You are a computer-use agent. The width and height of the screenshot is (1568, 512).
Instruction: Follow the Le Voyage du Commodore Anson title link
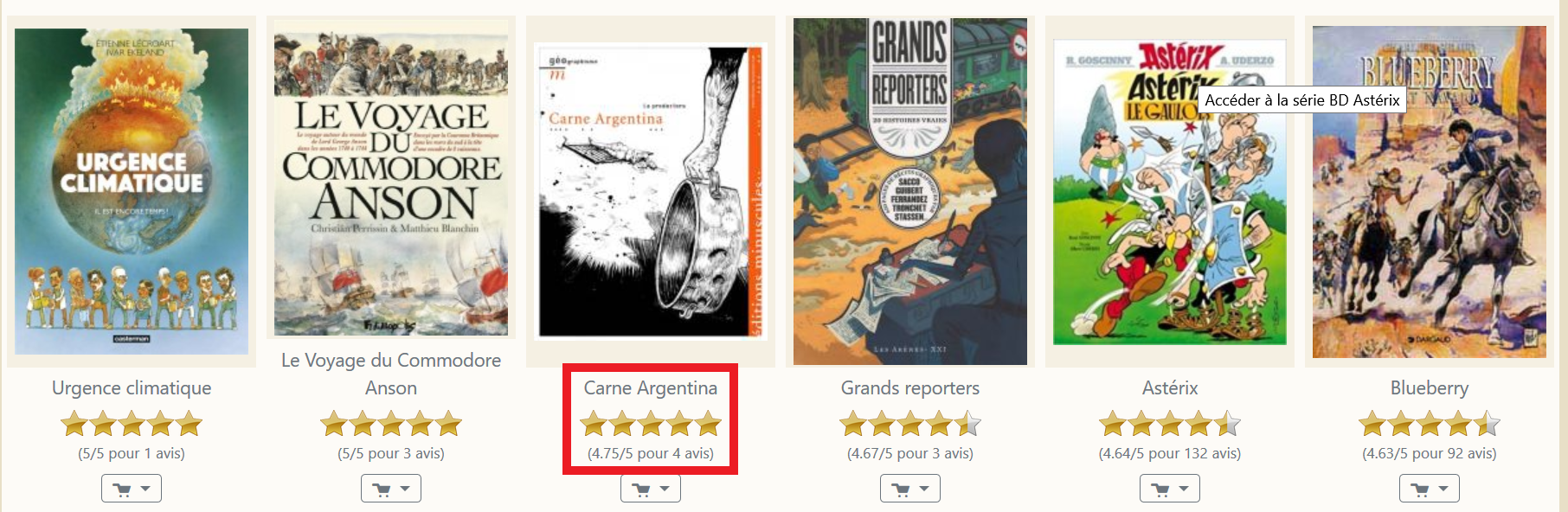click(x=391, y=374)
